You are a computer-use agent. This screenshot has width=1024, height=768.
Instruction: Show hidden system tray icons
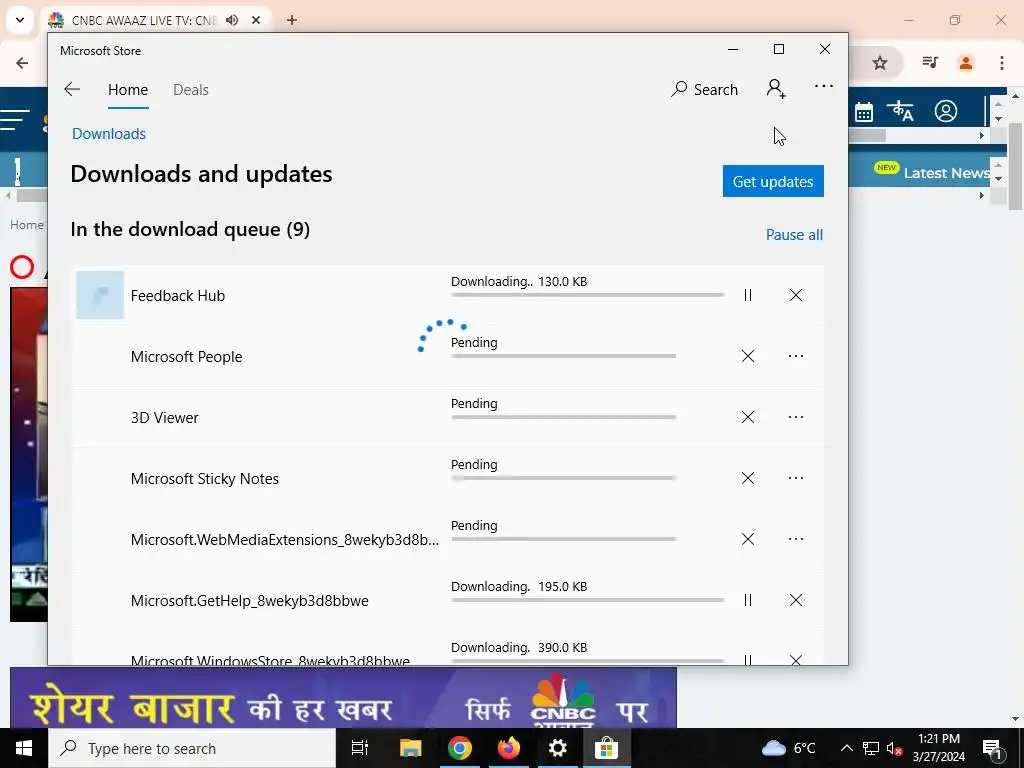tap(846, 748)
